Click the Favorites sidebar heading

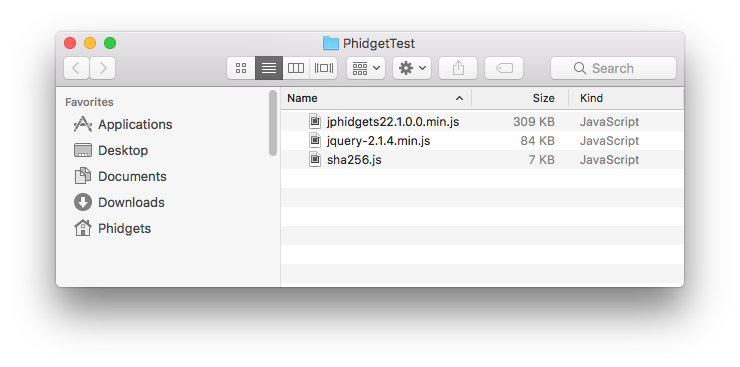point(89,102)
